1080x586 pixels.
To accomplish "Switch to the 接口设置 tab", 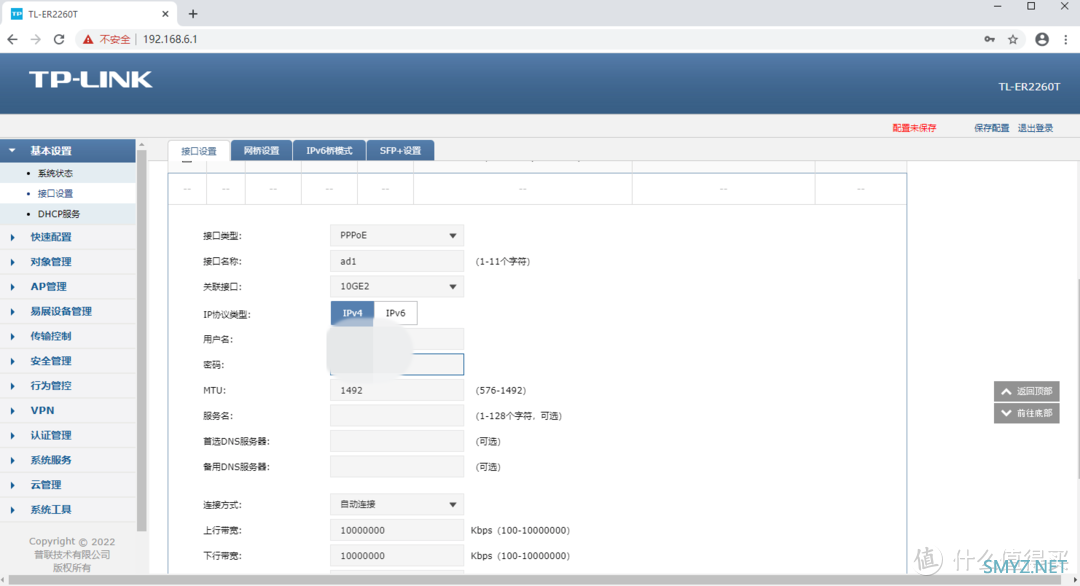I will point(199,151).
